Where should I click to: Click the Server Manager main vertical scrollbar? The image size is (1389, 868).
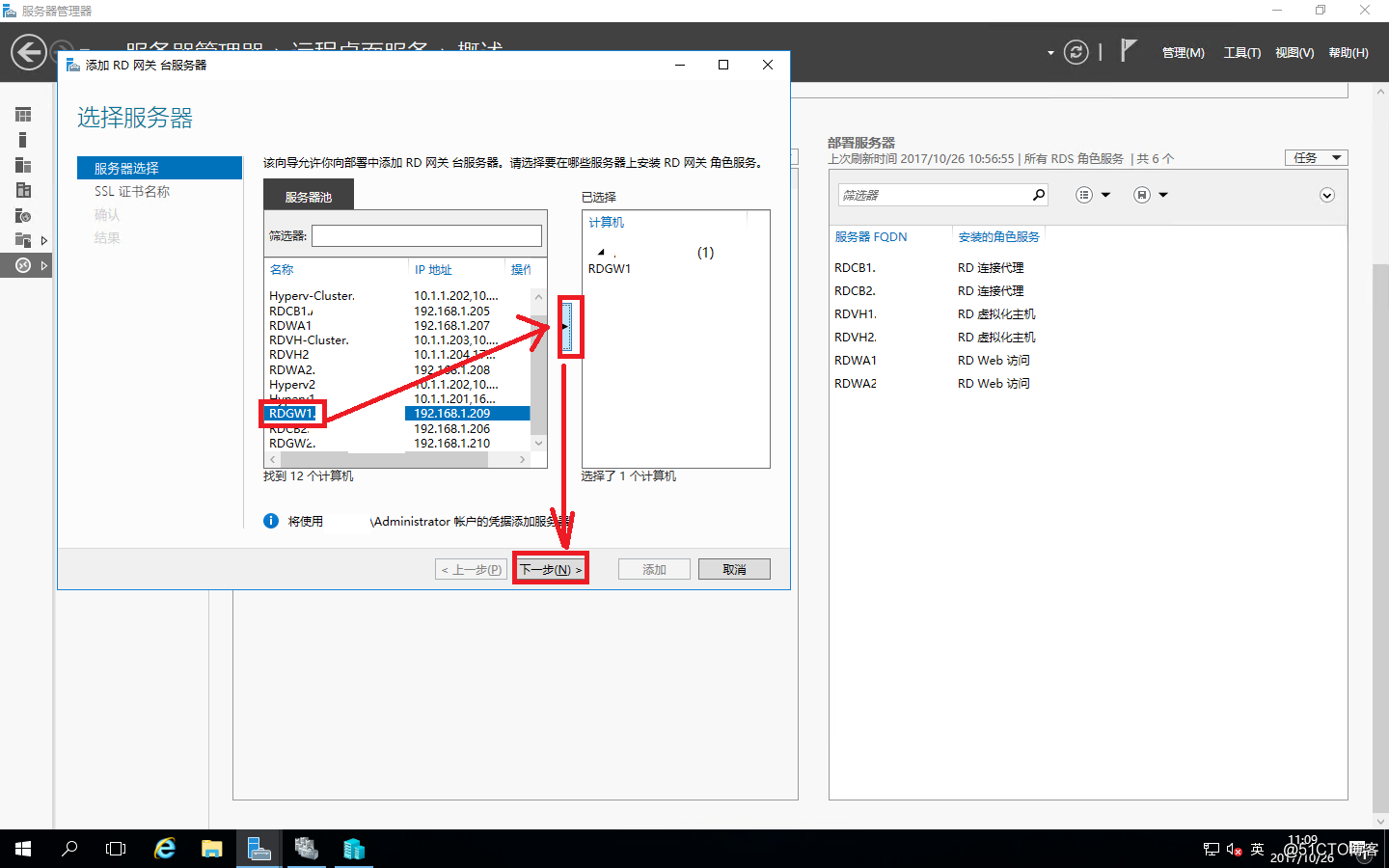[1380, 456]
